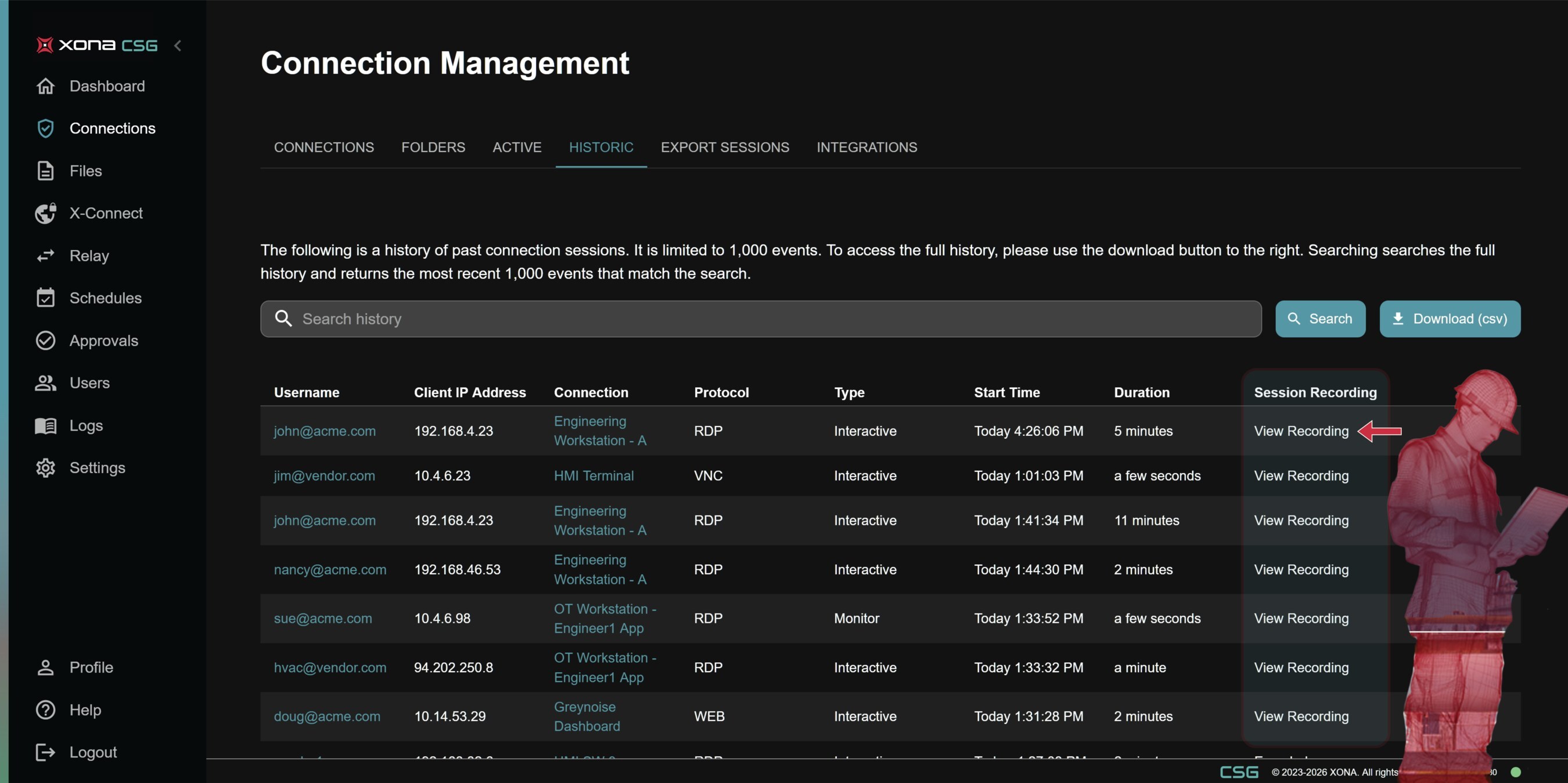1568x783 pixels.
Task: Click the X-Connect globe icon
Action: (x=46, y=214)
